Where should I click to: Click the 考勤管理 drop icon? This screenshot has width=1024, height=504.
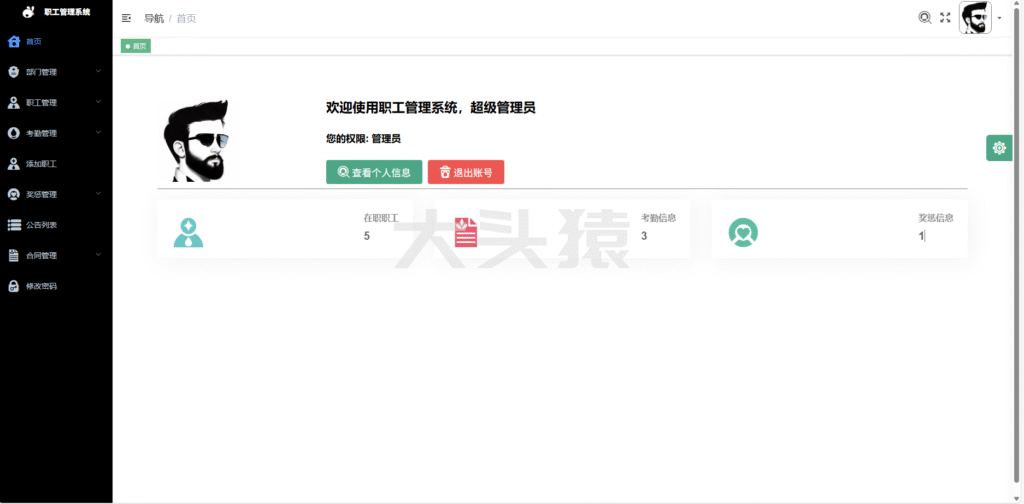click(13, 133)
